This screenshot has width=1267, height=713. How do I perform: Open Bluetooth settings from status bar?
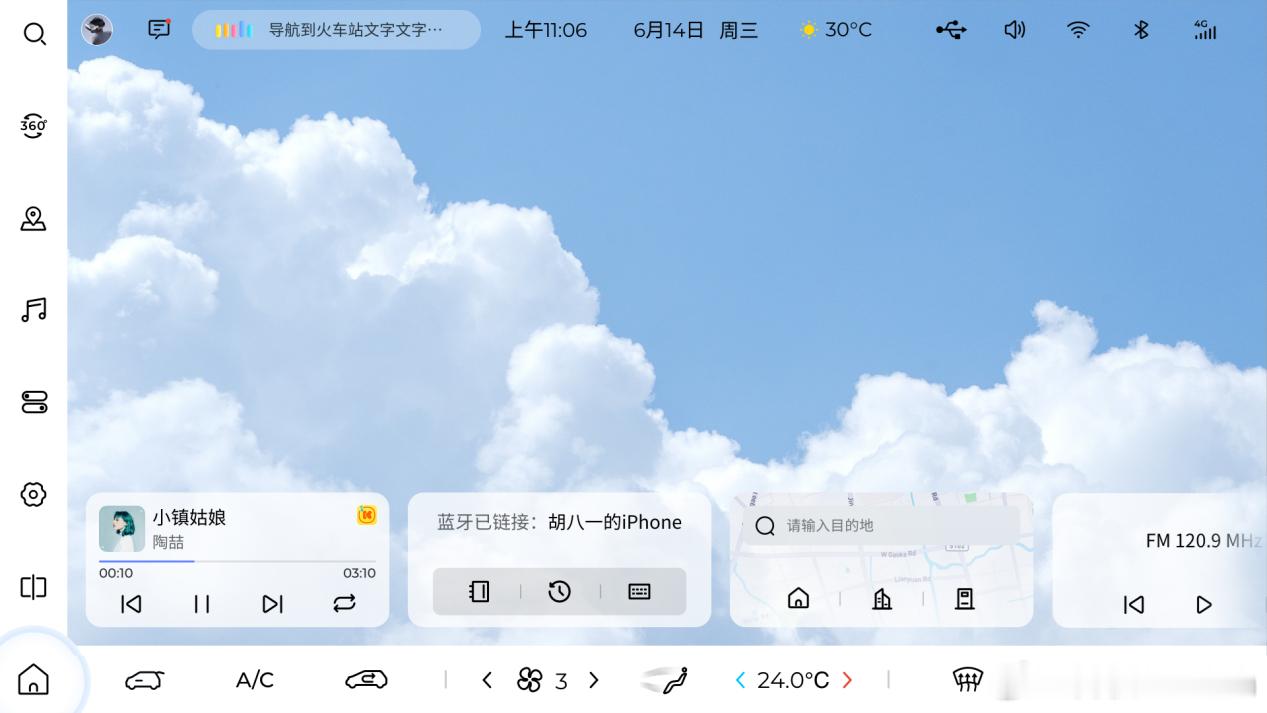click(x=1141, y=30)
